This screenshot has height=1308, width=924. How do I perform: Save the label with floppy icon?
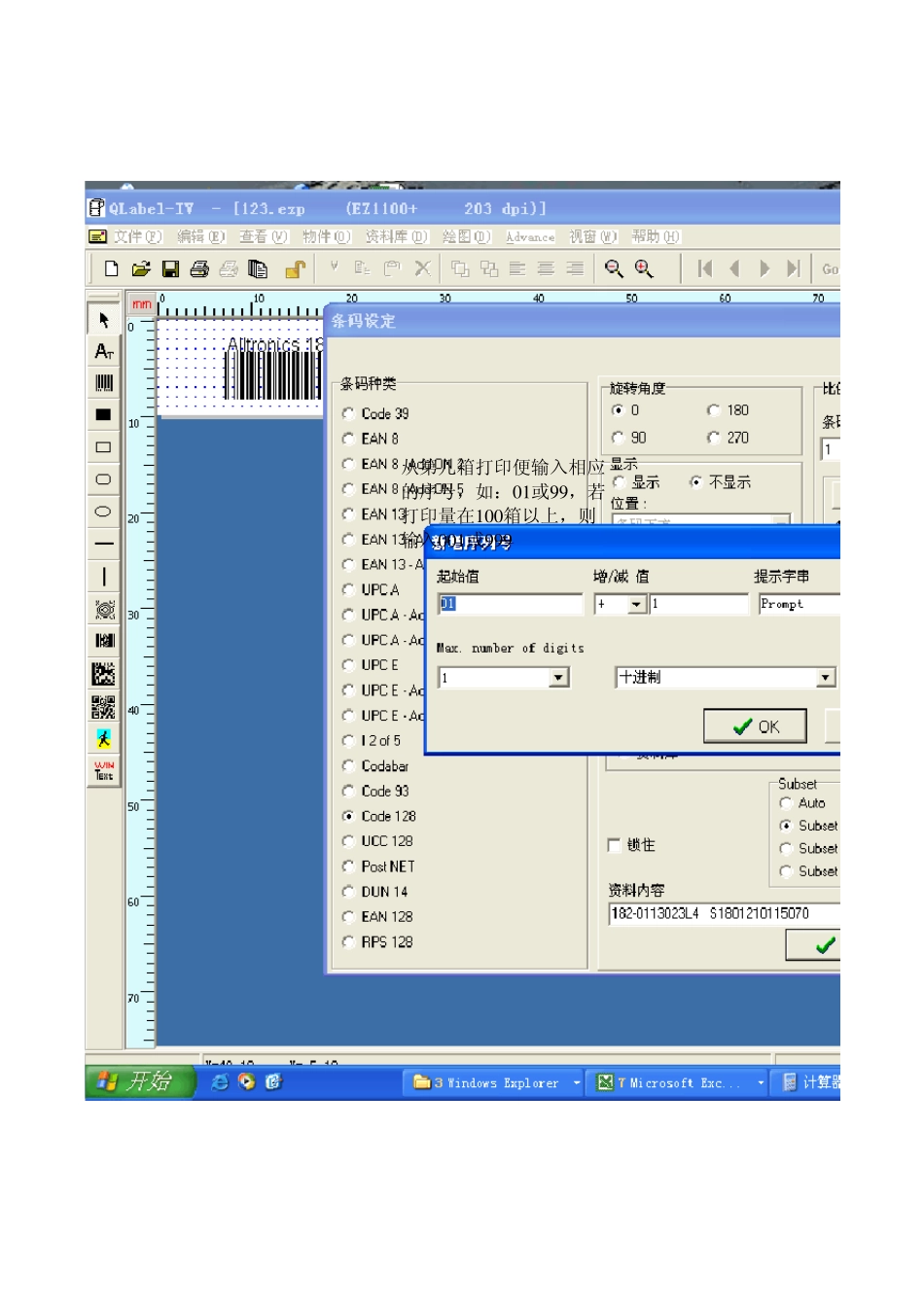(170, 268)
